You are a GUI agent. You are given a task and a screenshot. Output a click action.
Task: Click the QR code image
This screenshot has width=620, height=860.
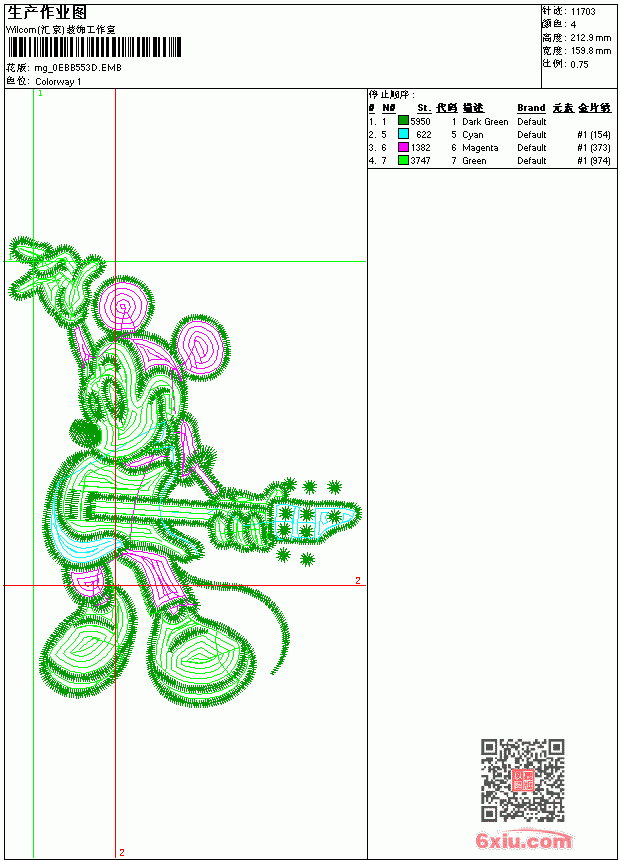click(x=523, y=780)
